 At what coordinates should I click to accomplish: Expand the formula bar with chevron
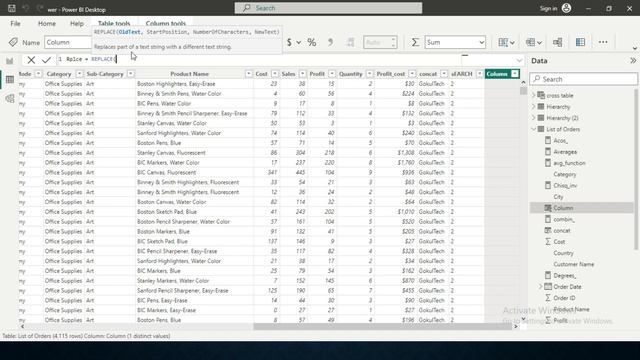coord(519,60)
